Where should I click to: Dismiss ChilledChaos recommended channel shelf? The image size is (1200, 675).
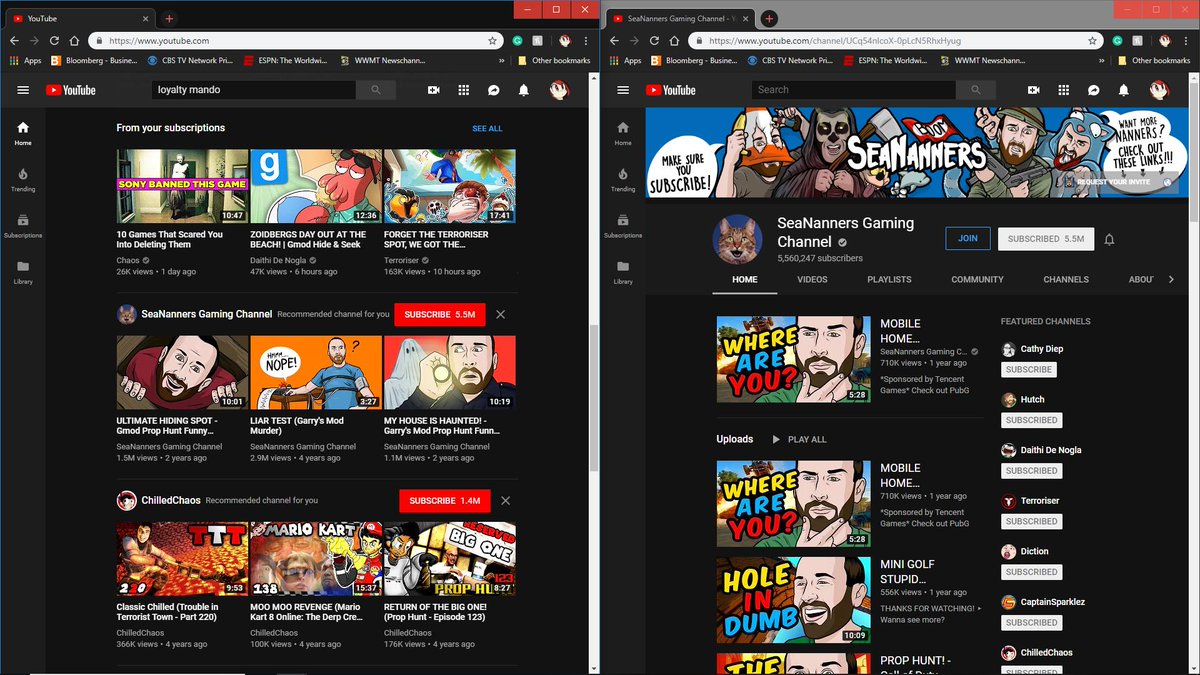[x=505, y=500]
